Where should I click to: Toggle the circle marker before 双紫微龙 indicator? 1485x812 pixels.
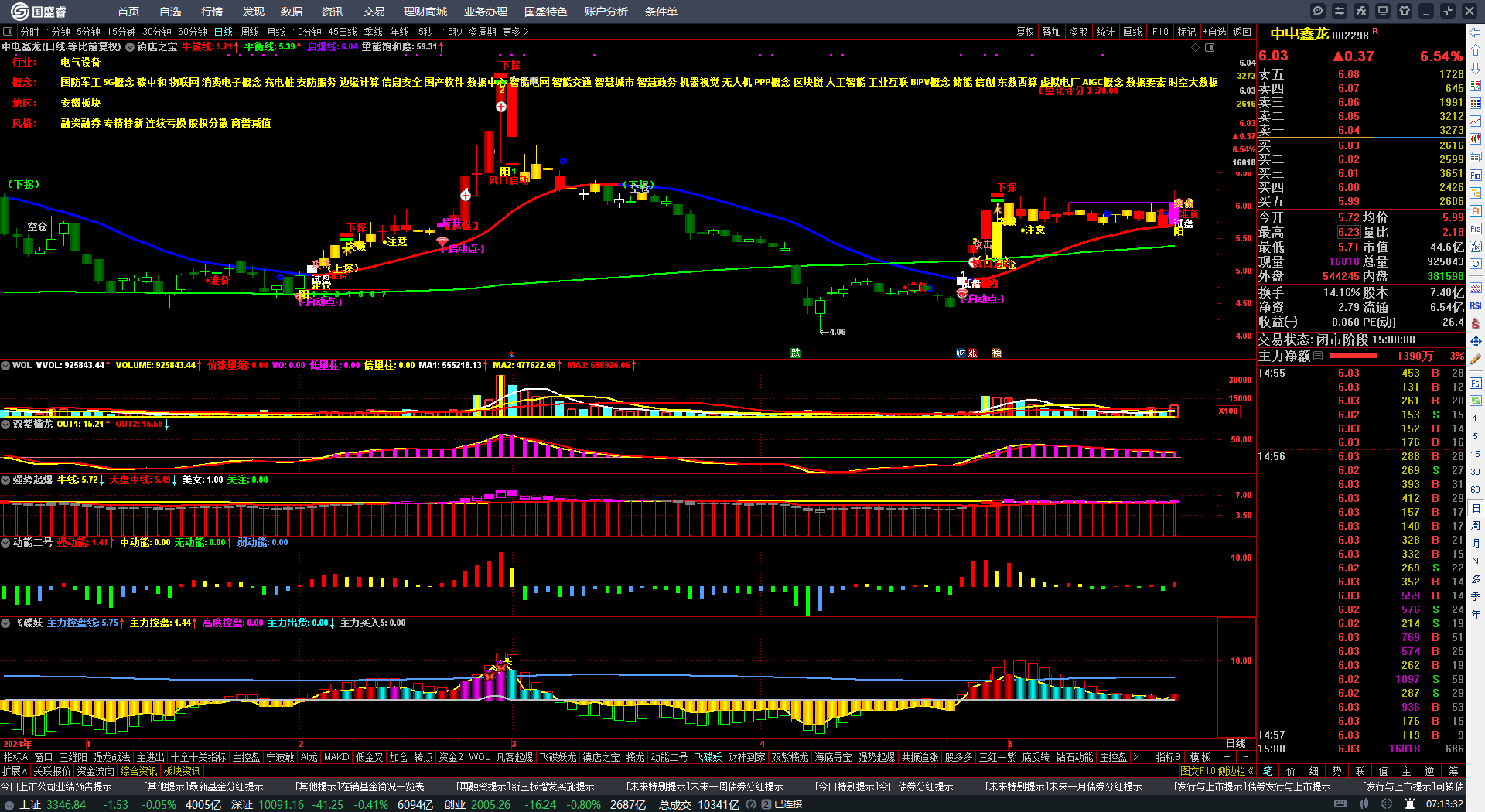(5, 424)
